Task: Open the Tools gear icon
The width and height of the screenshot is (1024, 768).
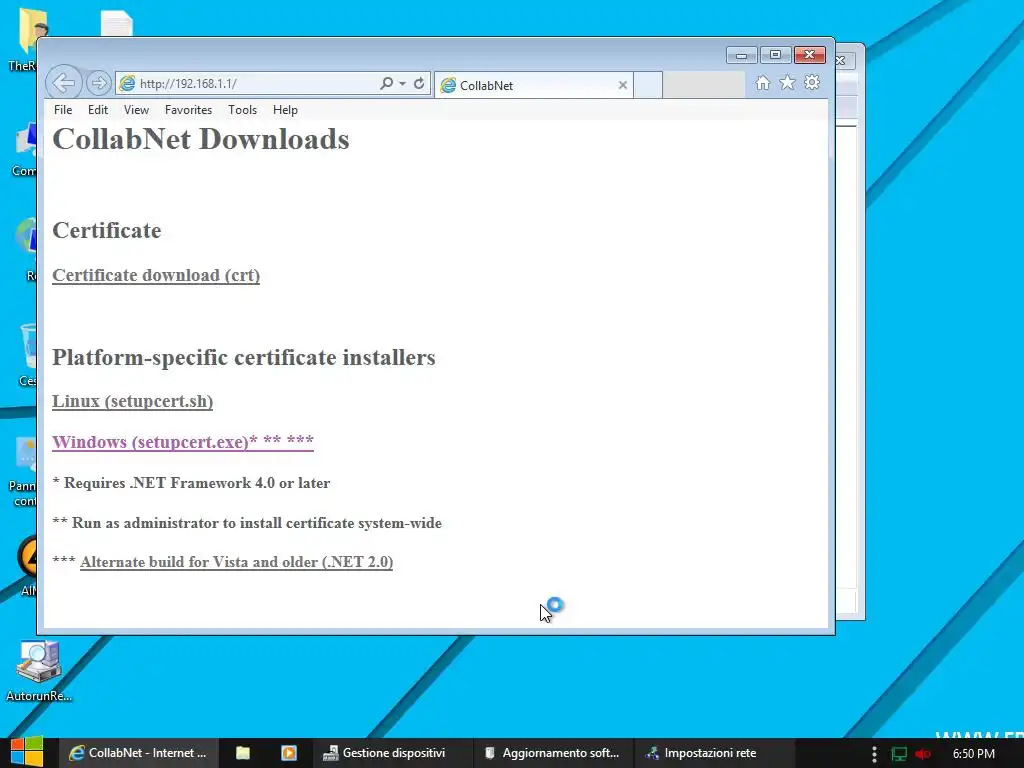Action: coord(812,83)
